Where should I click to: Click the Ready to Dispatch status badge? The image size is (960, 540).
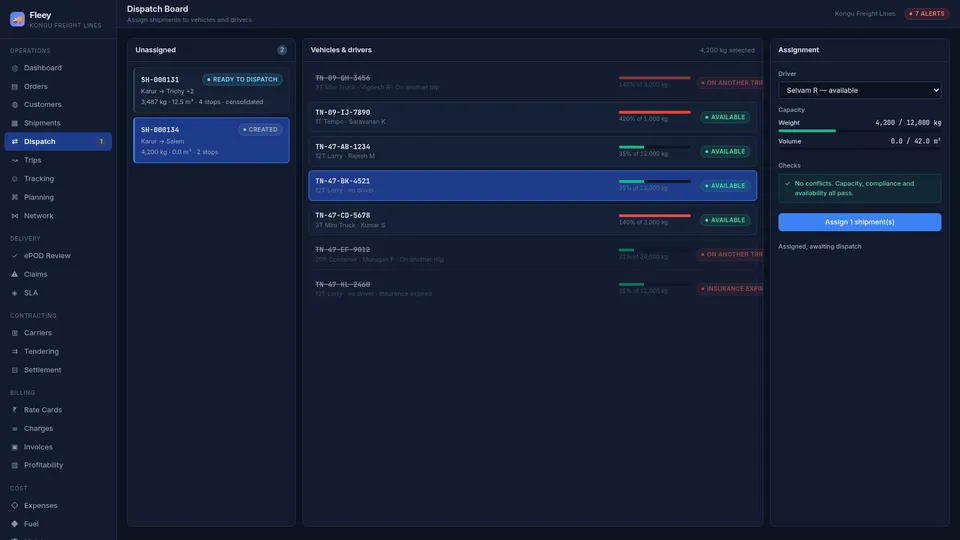(x=242, y=80)
